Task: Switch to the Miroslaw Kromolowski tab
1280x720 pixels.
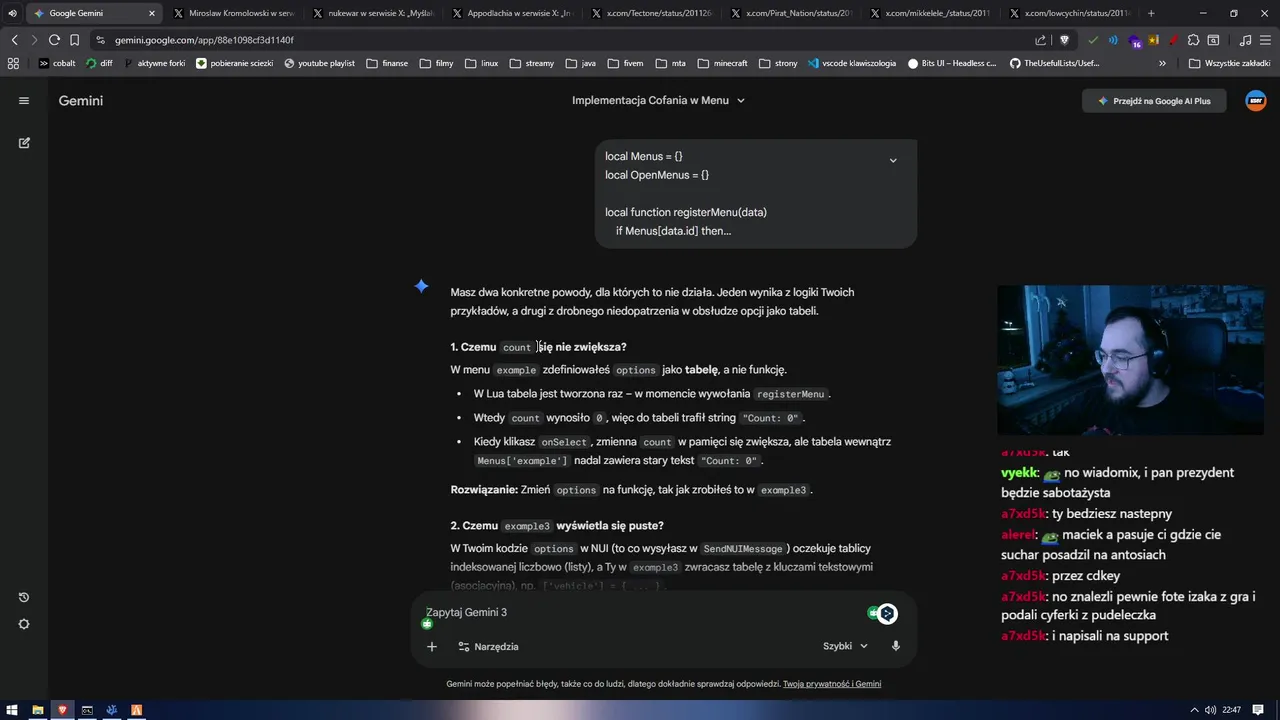Action: pos(232,13)
